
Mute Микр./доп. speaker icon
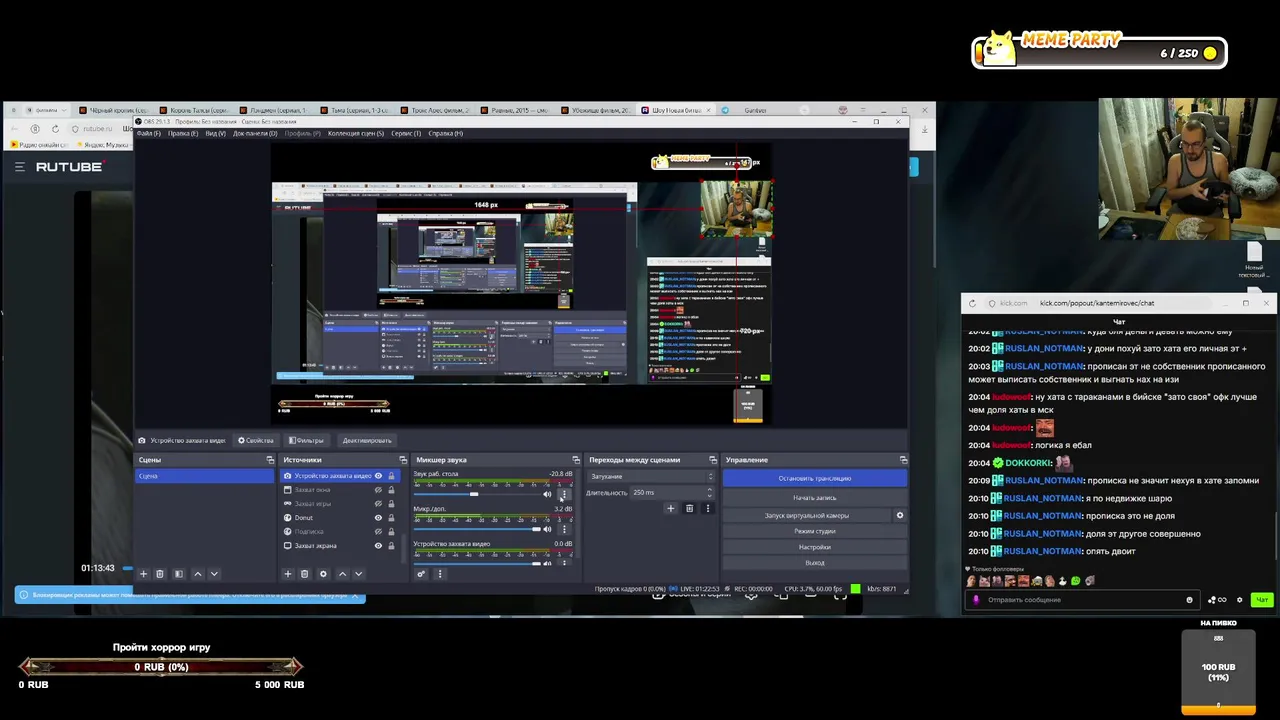pyautogui.click(x=547, y=529)
